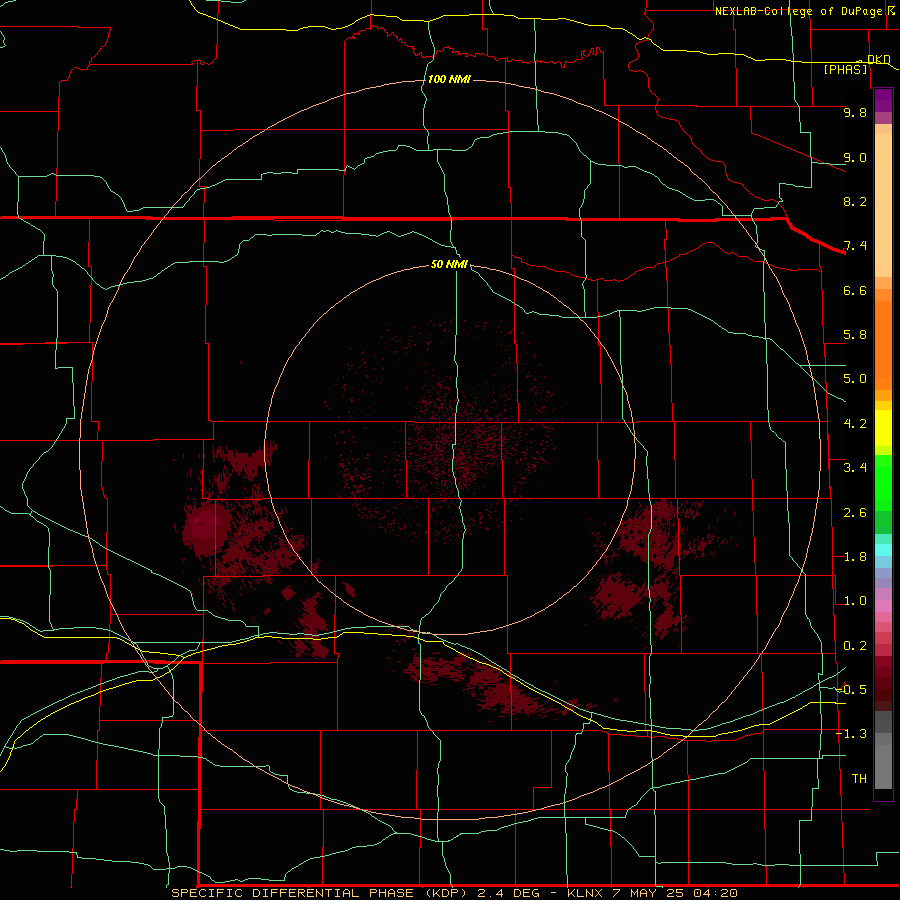
Task: Click the 7.4 value on the color scale
Action: pyautogui.click(x=855, y=246)
